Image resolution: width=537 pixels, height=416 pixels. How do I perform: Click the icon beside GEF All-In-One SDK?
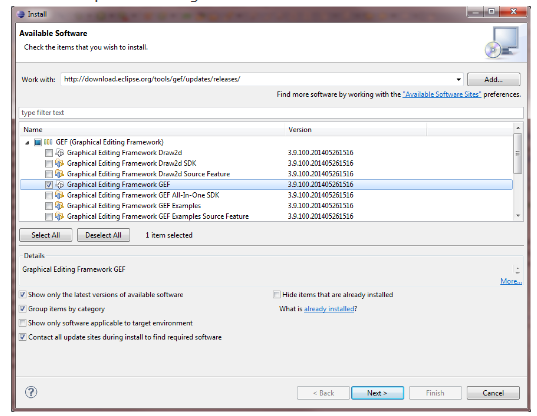[60, 195]
